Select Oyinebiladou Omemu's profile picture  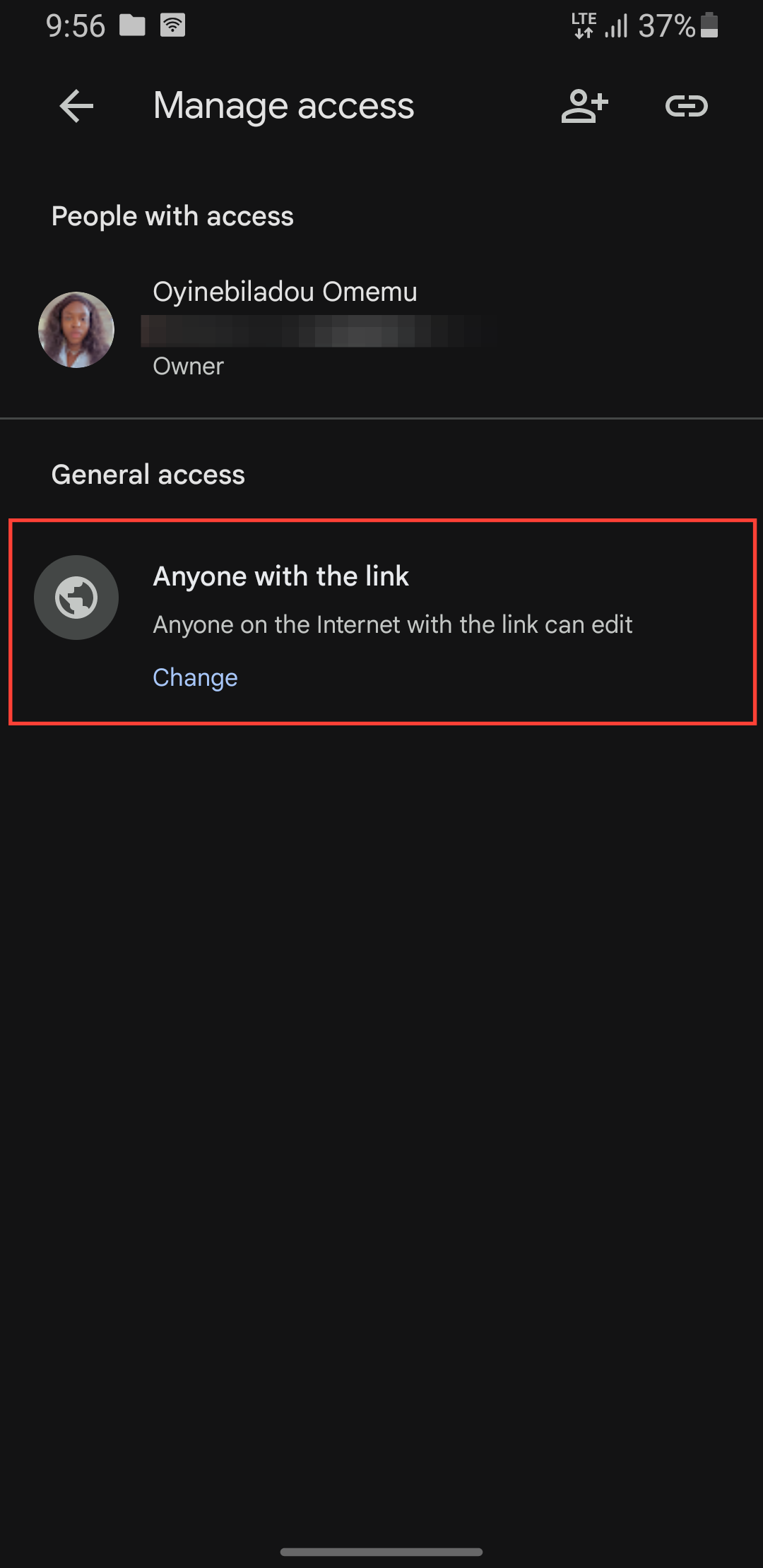click(76, 329)
